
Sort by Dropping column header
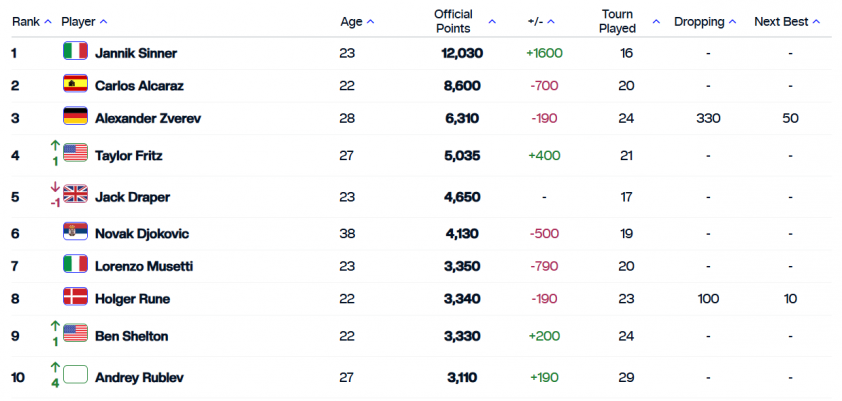click(705, 22)
